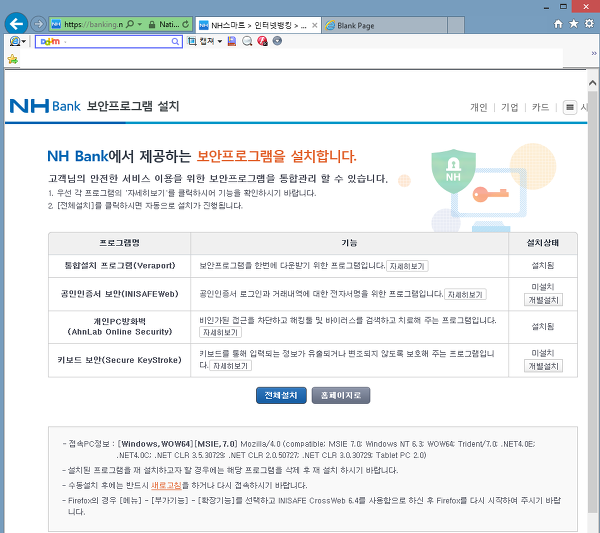Switch to the Blank Page tab

[x=384, y=25]
